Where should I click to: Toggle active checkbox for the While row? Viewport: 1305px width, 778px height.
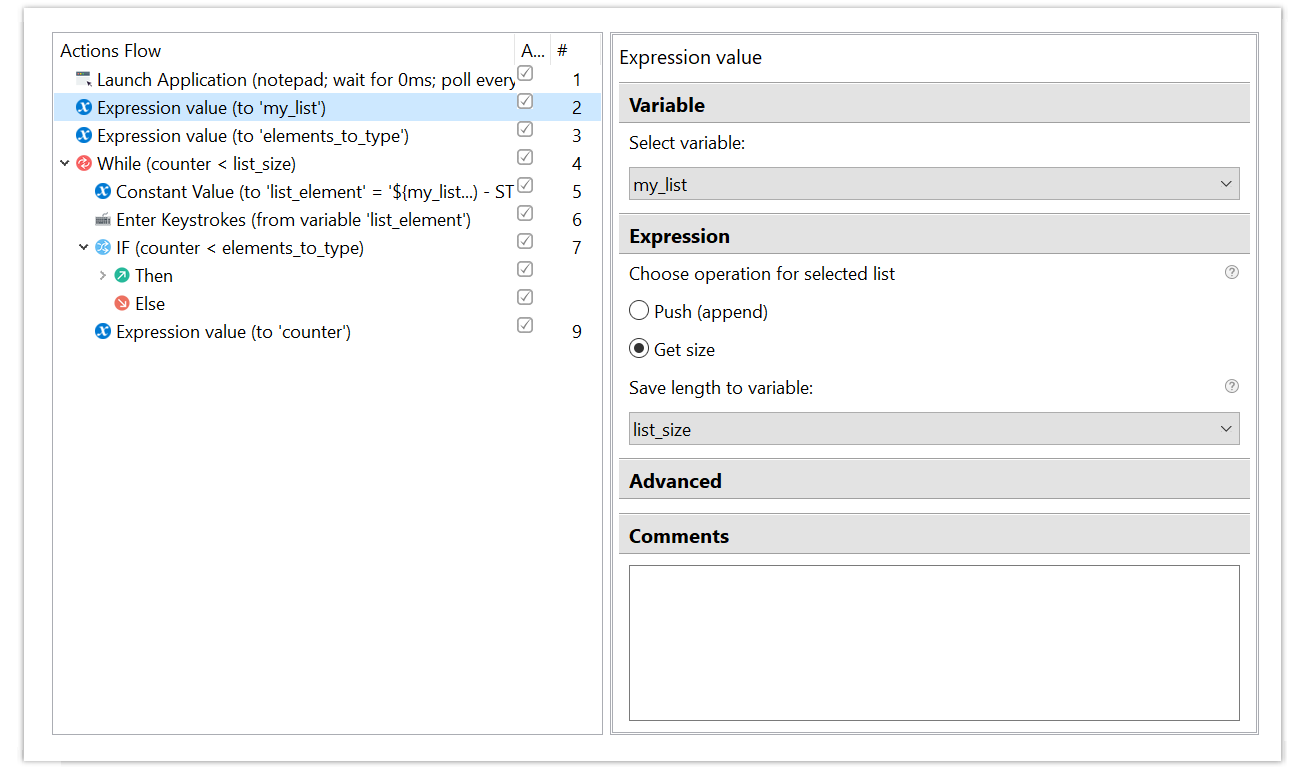[x=525, y=157]
